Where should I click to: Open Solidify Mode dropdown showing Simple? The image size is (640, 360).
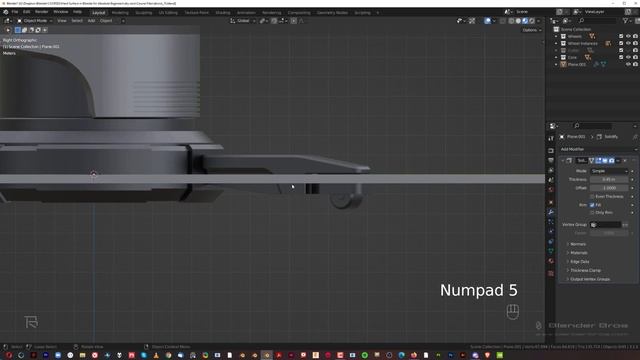609,171
